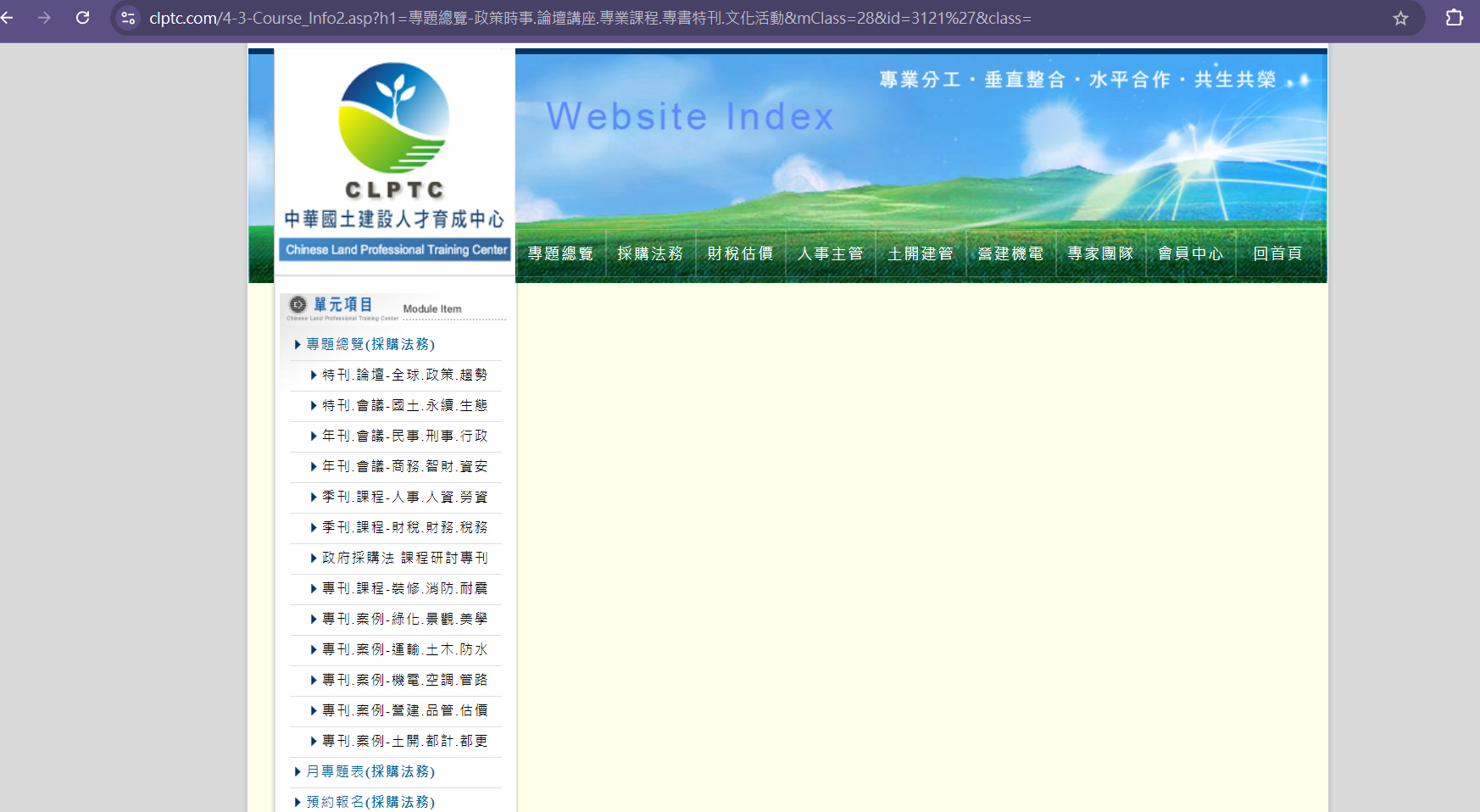Bookmark this page with the star icon
The image size is (1480, 812).
(x=1400, y=18)
